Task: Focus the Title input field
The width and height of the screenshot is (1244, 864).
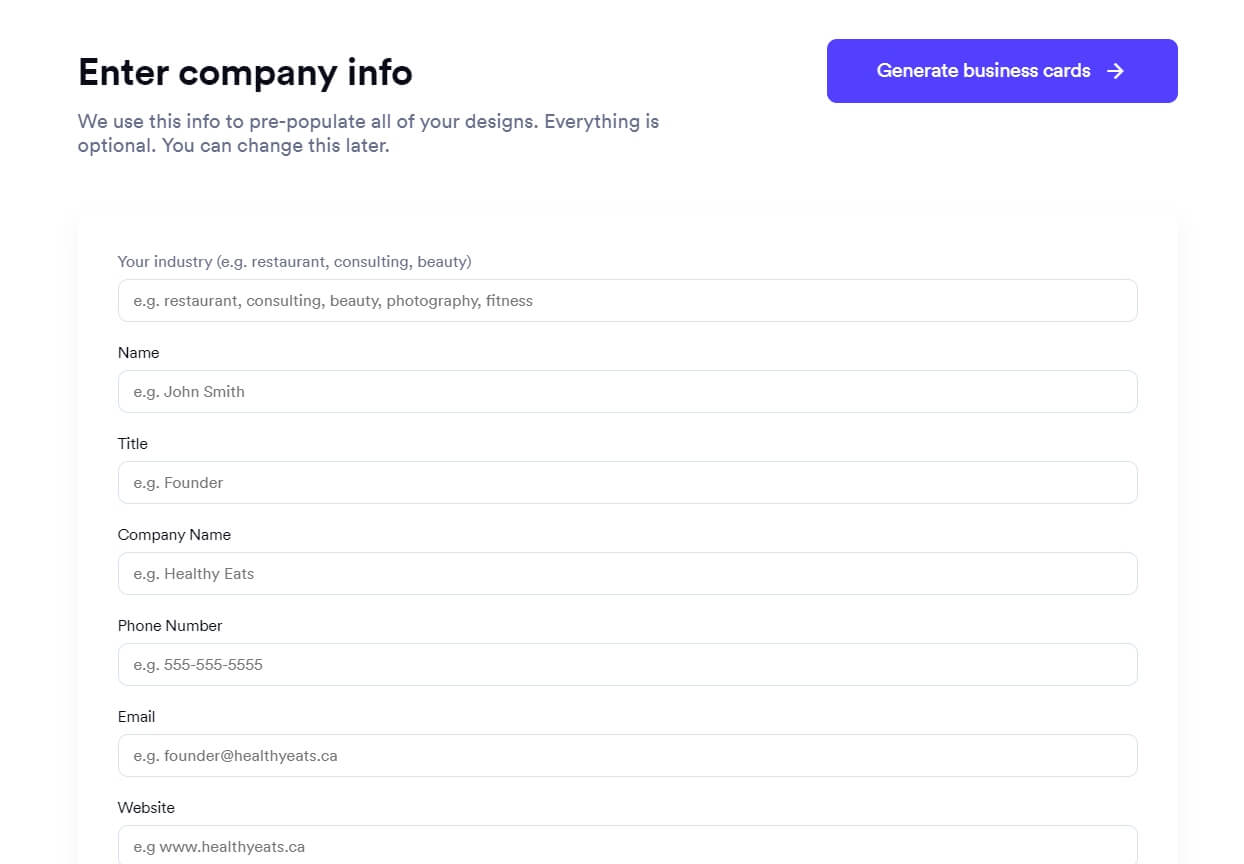Action: (x=627, y=482)
